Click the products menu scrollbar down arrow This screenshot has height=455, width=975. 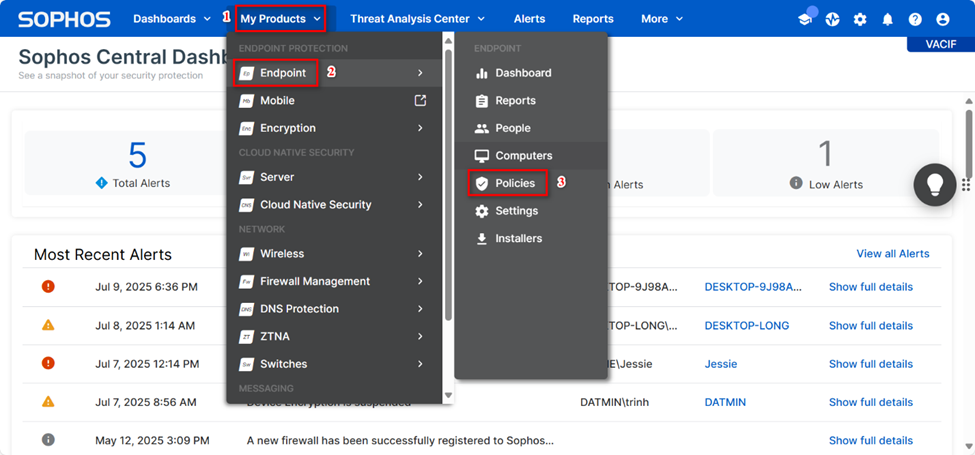click(x=448, y=396)
